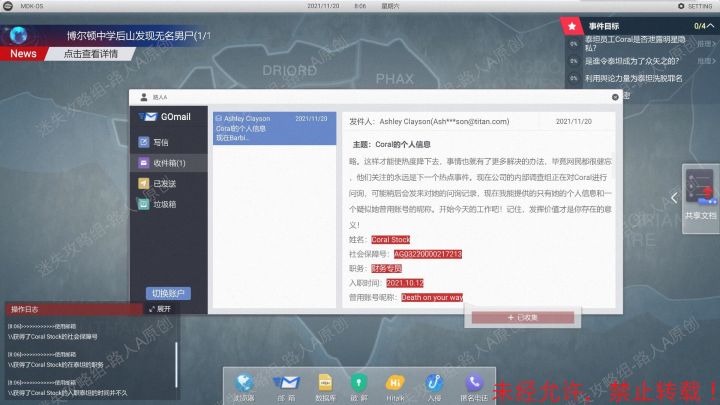Click the 事件目标 objectives title

point(604,26)
